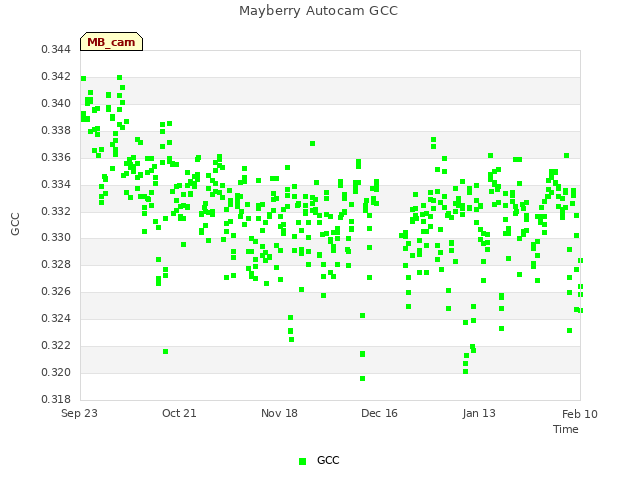640x480 pixels.
Task: Click the 0.342 y-axis value
Action: pyautogui.click(x=56, y=77)
